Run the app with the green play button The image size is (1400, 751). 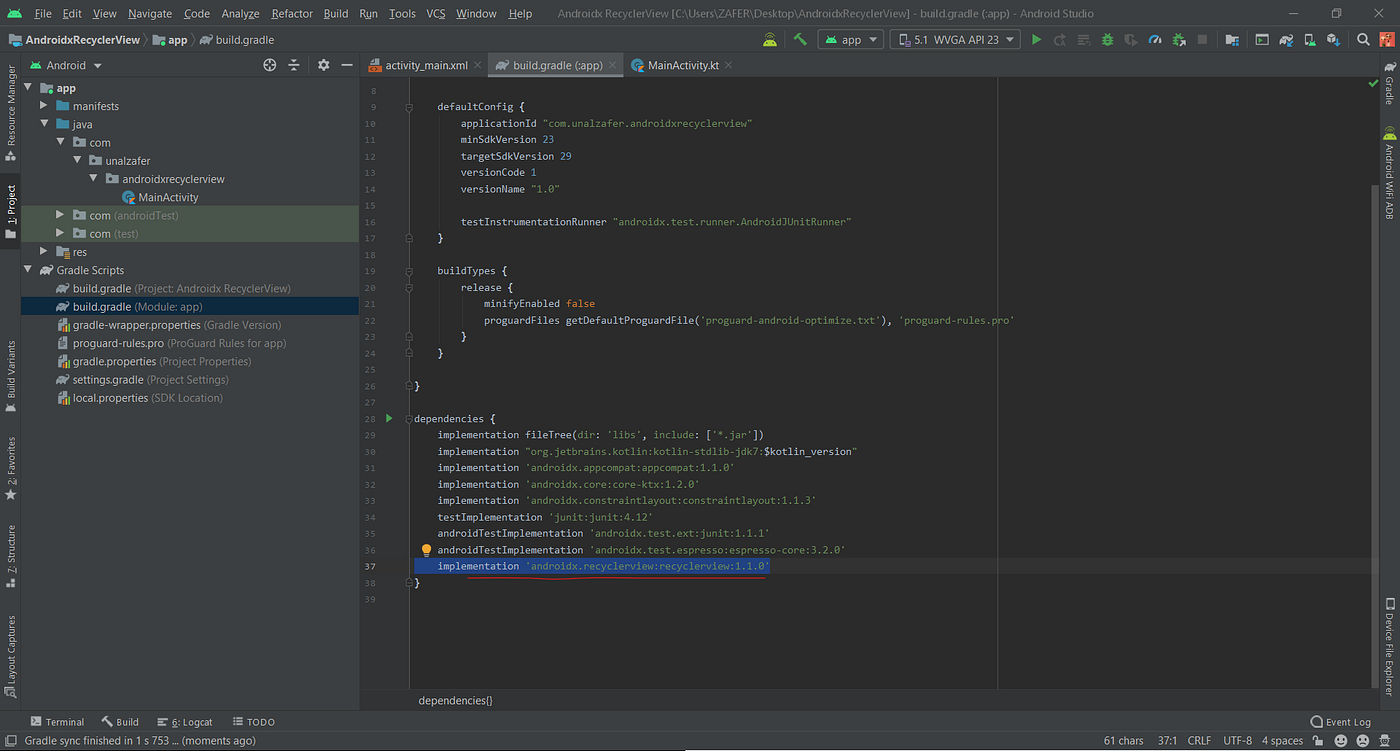point(1037,40)
